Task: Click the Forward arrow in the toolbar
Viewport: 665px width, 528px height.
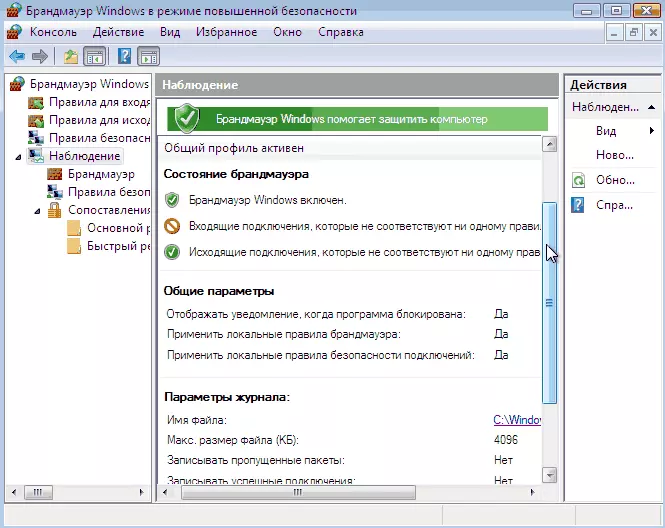Action: pyautogui.click(x=39, y=56)
